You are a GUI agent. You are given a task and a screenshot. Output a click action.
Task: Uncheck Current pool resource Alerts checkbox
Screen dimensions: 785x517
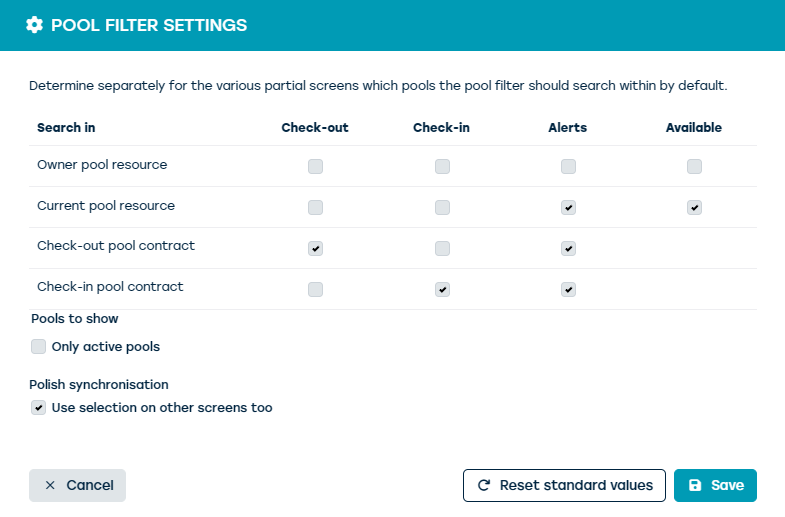[x=568, y=208]
